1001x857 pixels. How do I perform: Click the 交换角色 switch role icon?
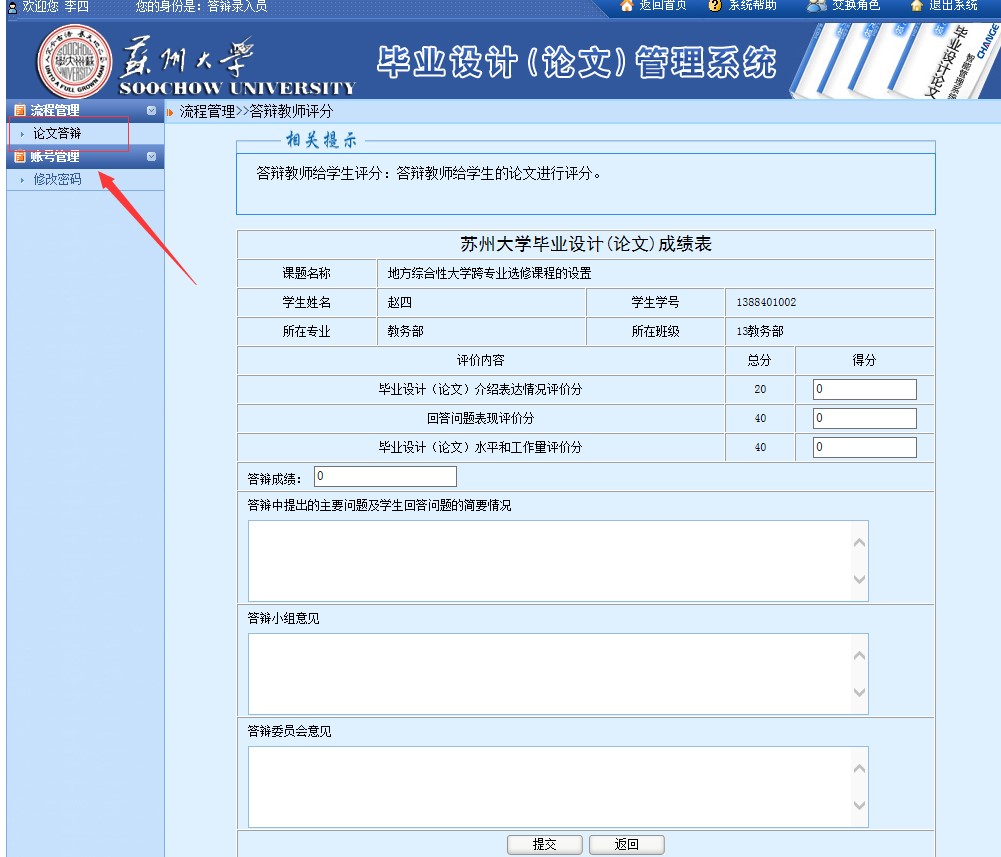(816, 6)
